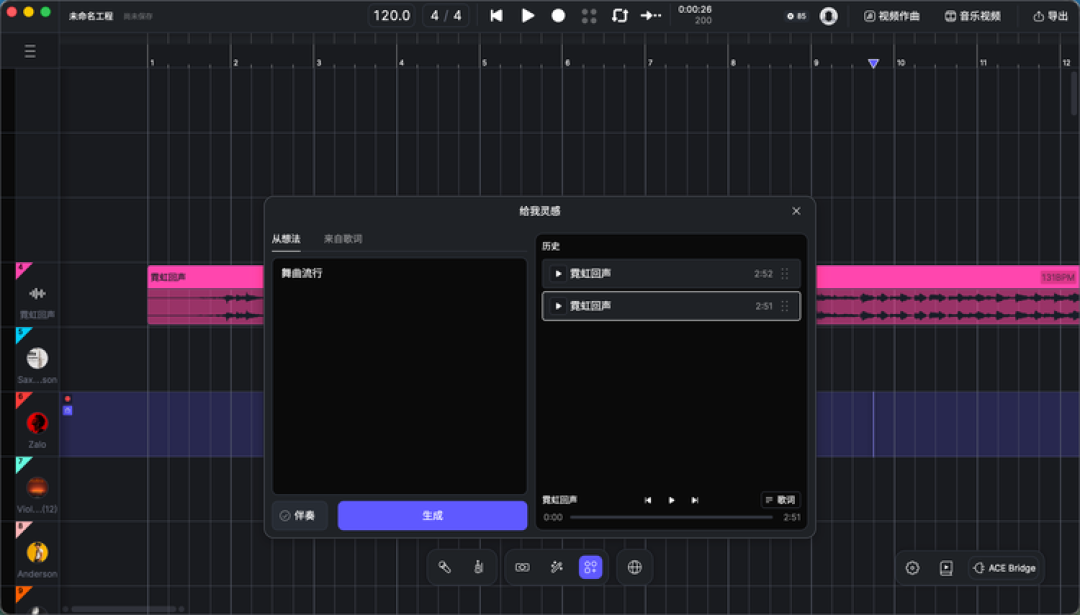Toggle the follow-playhead arrow icon
This screenshot has height=615, width=1080.
651,16
